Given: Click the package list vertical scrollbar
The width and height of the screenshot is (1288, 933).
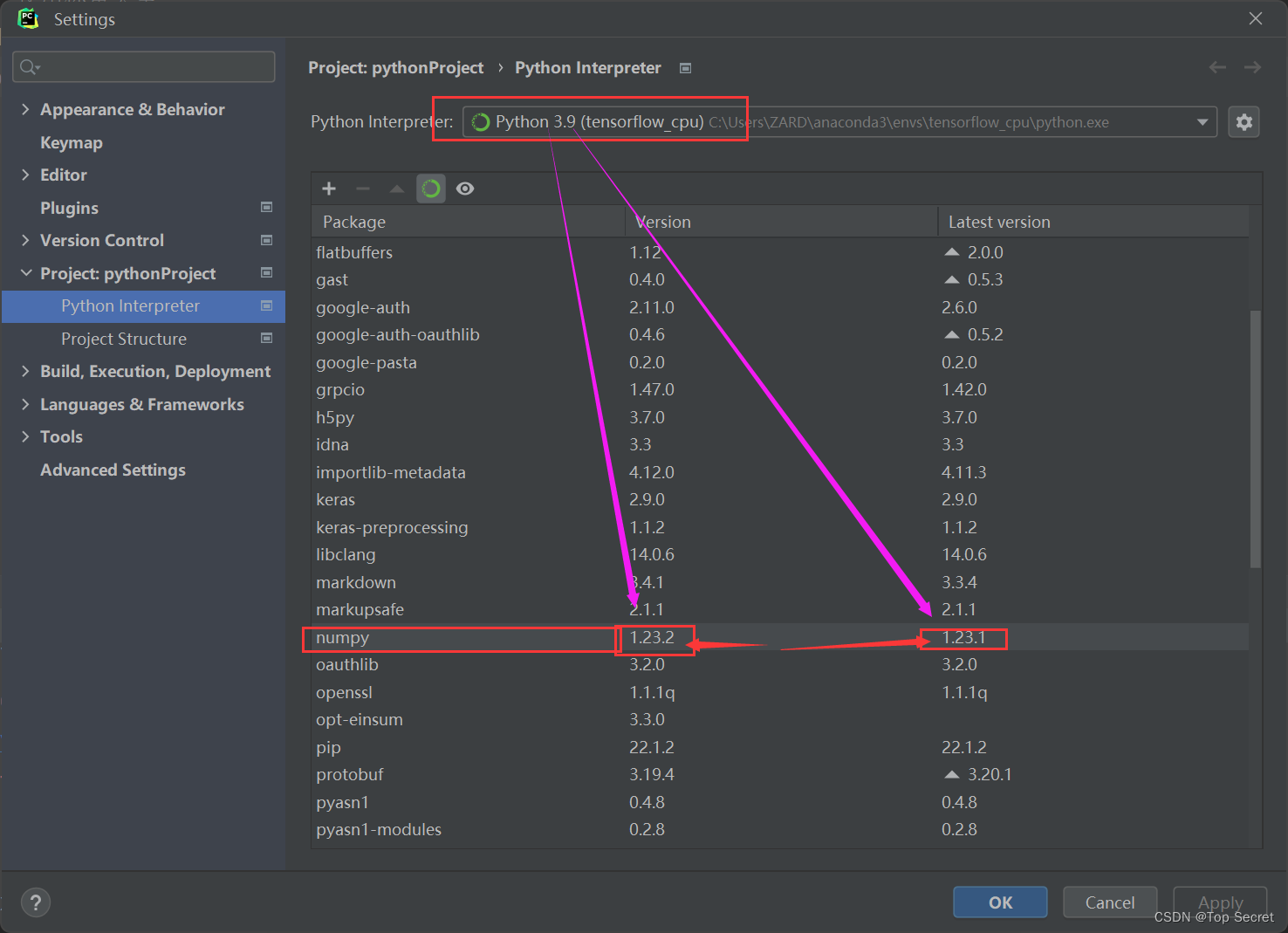Looking at the screenshot, I should [x=1256, y=439].
